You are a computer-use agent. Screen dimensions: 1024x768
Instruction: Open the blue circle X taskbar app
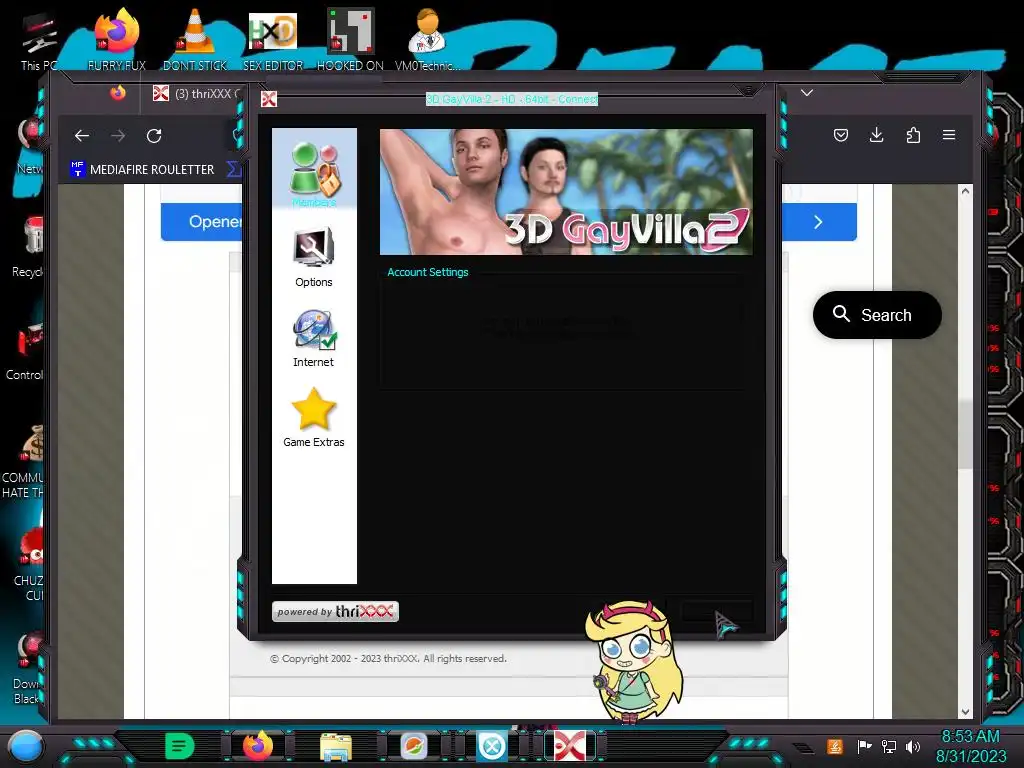click(492, 746)
